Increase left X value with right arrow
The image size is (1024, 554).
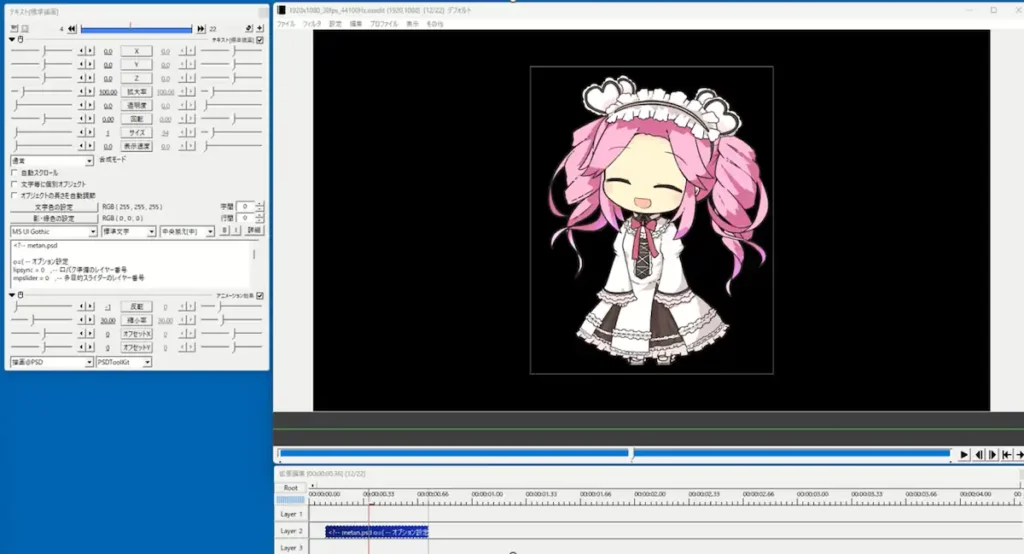click(90, 51)
